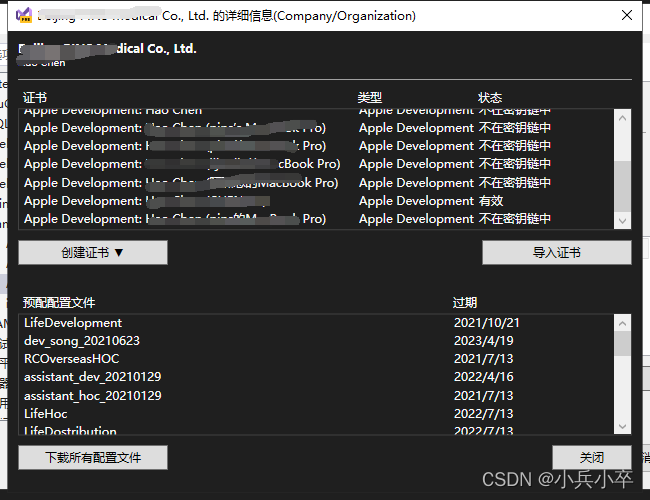Click the LifeHoc expiration date 2022/7/13

pyautogui.click(x=483, y=414)
